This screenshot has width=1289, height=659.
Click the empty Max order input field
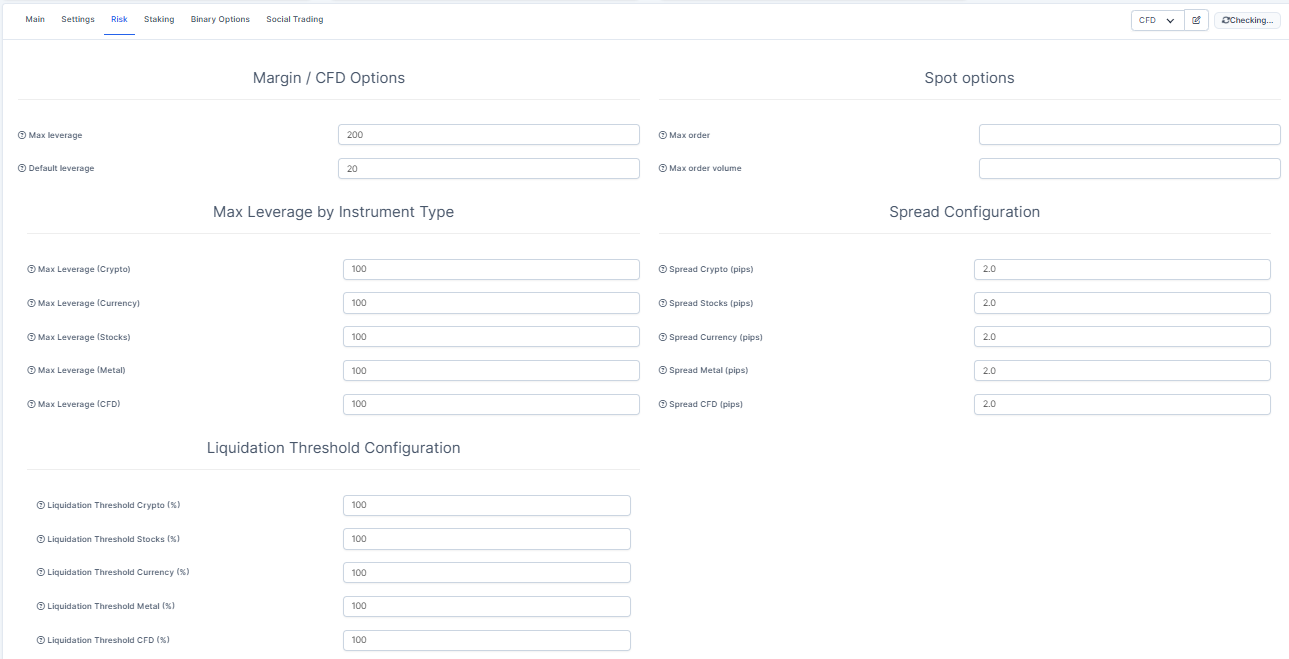click(x=1129, y=135)
